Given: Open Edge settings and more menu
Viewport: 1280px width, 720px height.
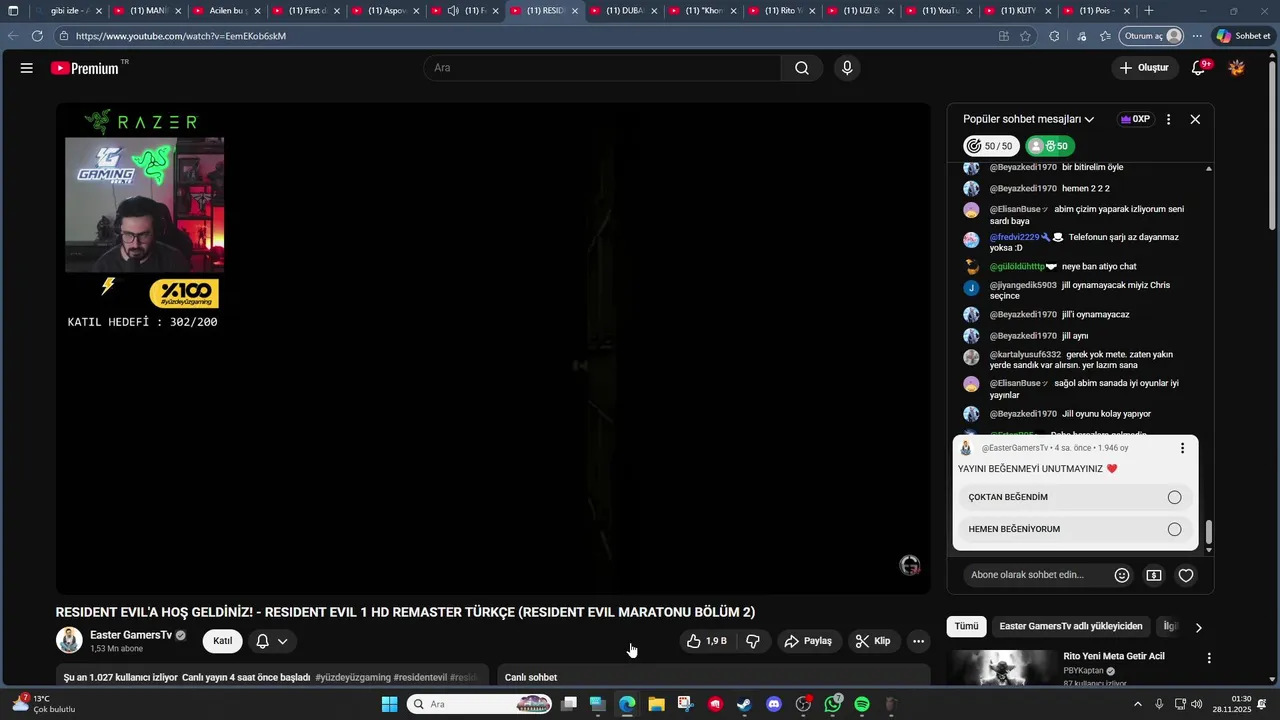Looking at the screenshot, I should [x=1197, y=36].
